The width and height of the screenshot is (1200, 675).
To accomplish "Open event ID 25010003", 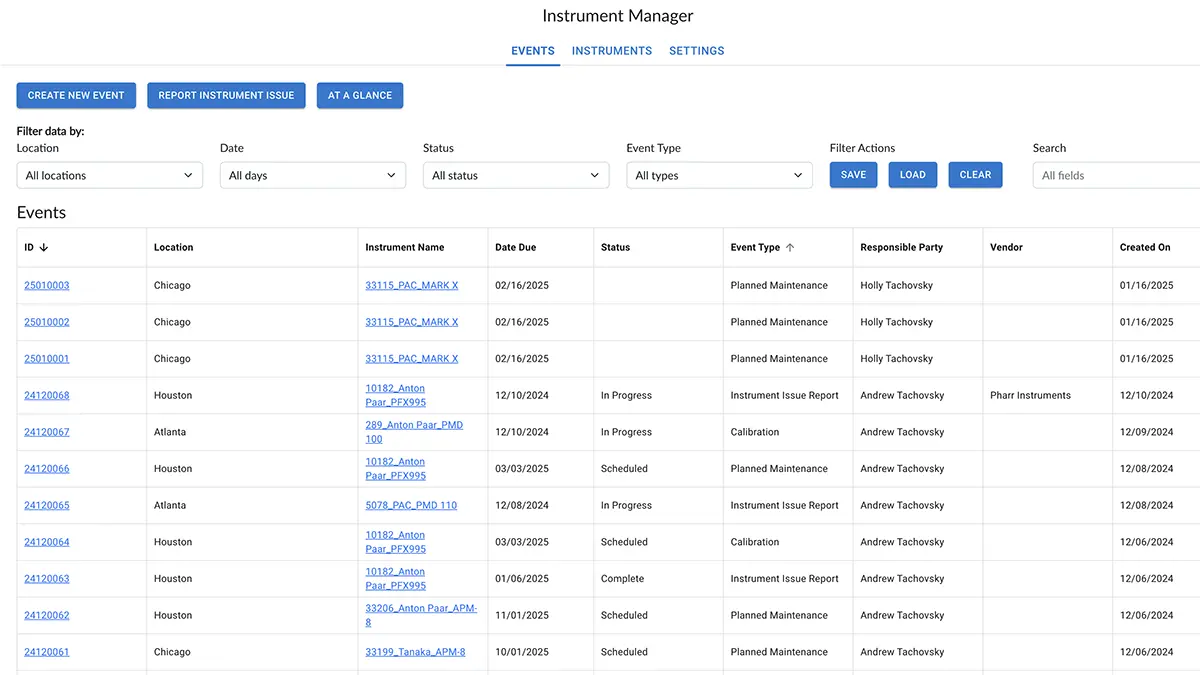I will click(x=47, y=286).
